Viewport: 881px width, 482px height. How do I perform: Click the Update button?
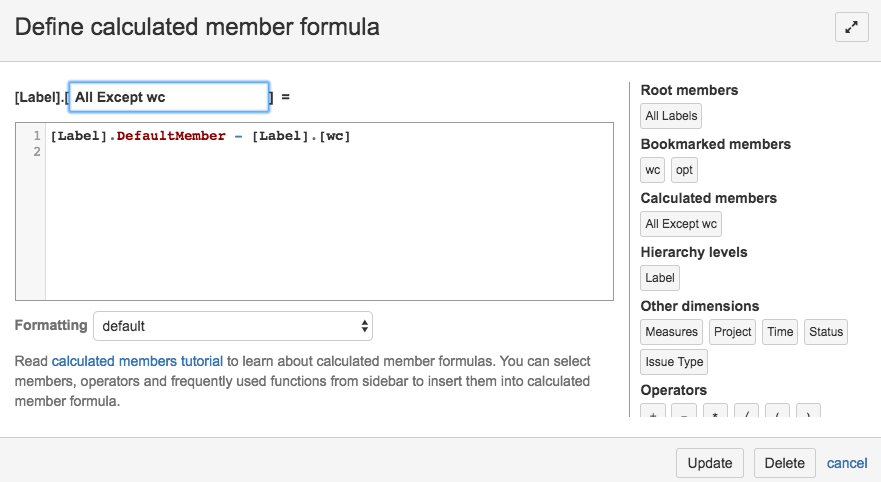coord(710,463)
